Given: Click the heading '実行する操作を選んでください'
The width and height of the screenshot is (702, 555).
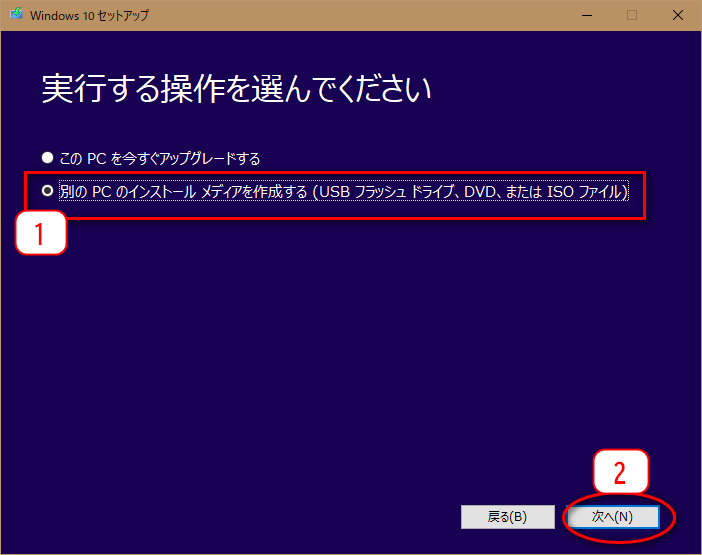Looking at the screenshot, I should 236,89.
